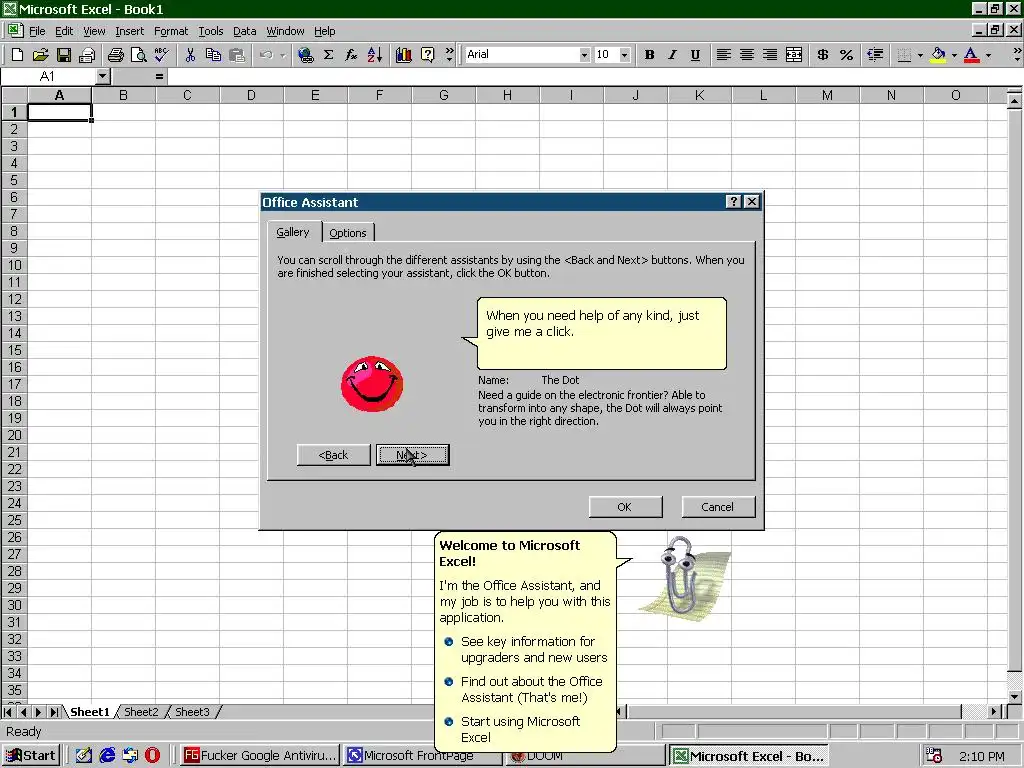Click the Borders toolbar icon
This screenshot has height=768, width=1024.
904,55
